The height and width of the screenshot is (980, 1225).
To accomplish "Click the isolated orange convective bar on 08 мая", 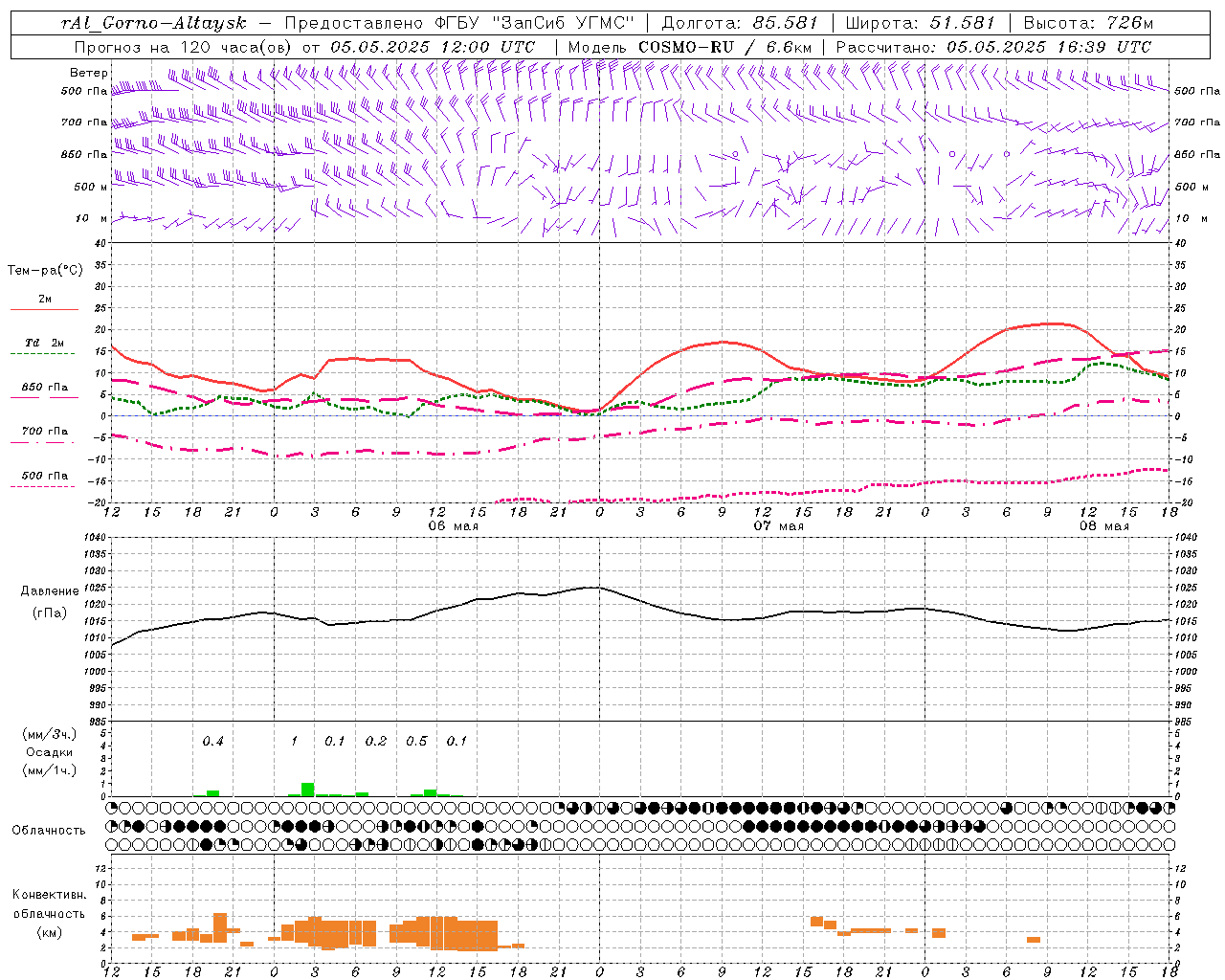I will pyautogui.click(x=1034, y=940).
